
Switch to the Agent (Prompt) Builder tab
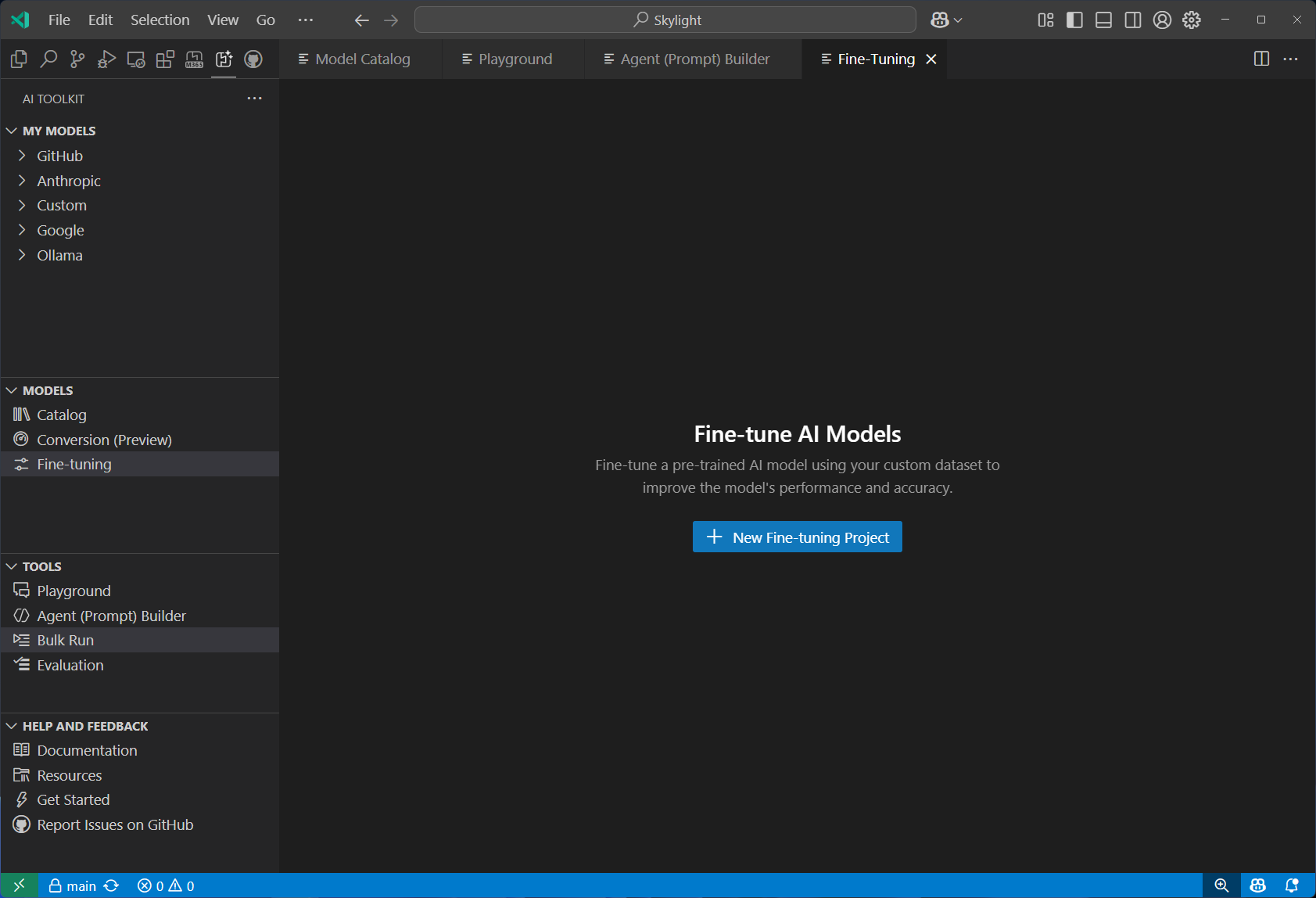pos(694,59)
